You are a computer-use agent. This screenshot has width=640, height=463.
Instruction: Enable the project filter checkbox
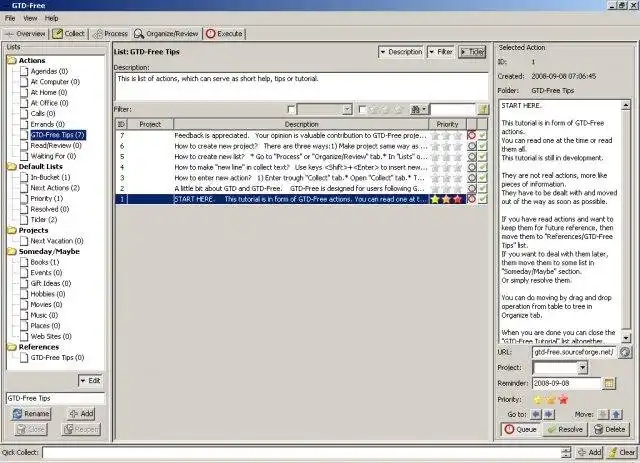[x=291, y=109]
